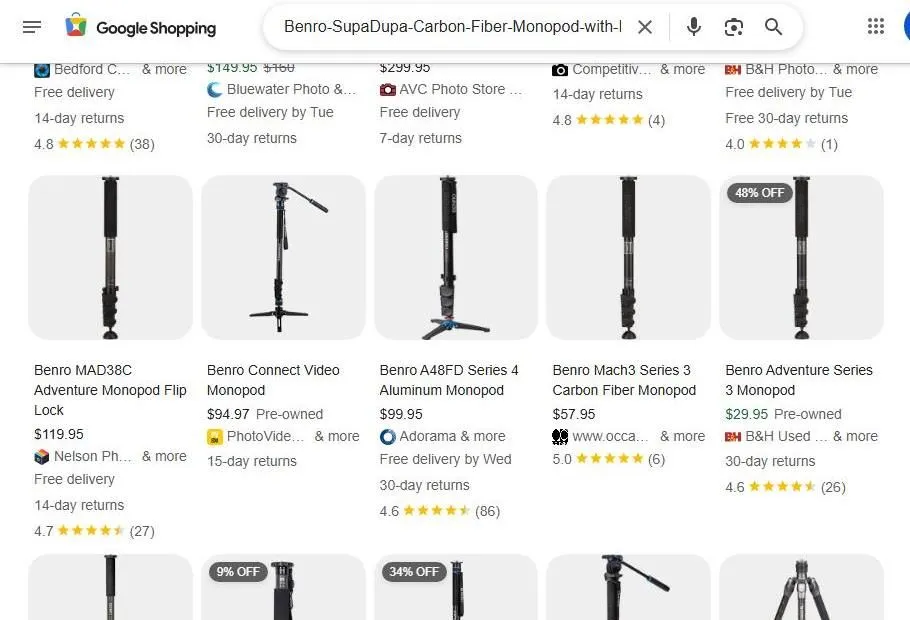Start a voice search with the microphone
Viewport: 910px width, 620px height.
[x=694, y=27]
